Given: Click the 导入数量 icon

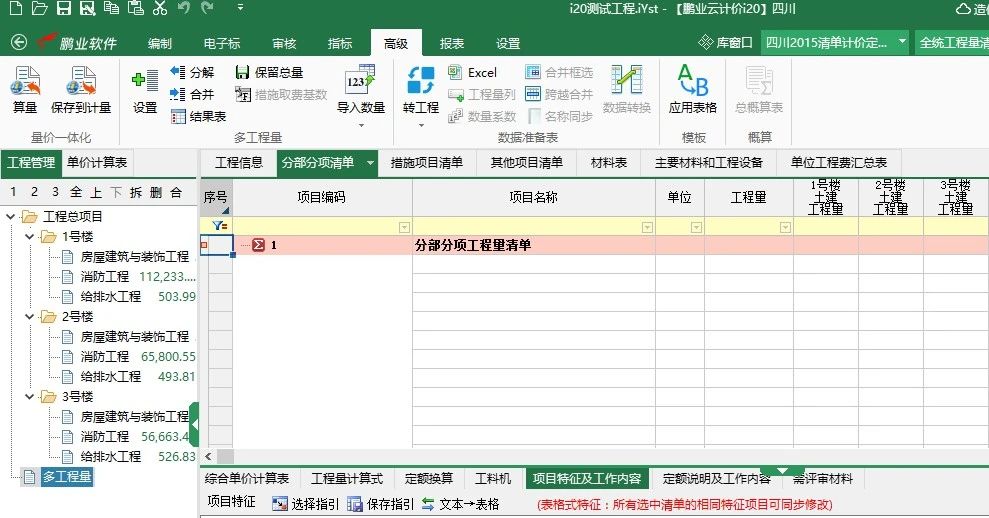Looking at the screenshot, I should [x=360, y=84].
